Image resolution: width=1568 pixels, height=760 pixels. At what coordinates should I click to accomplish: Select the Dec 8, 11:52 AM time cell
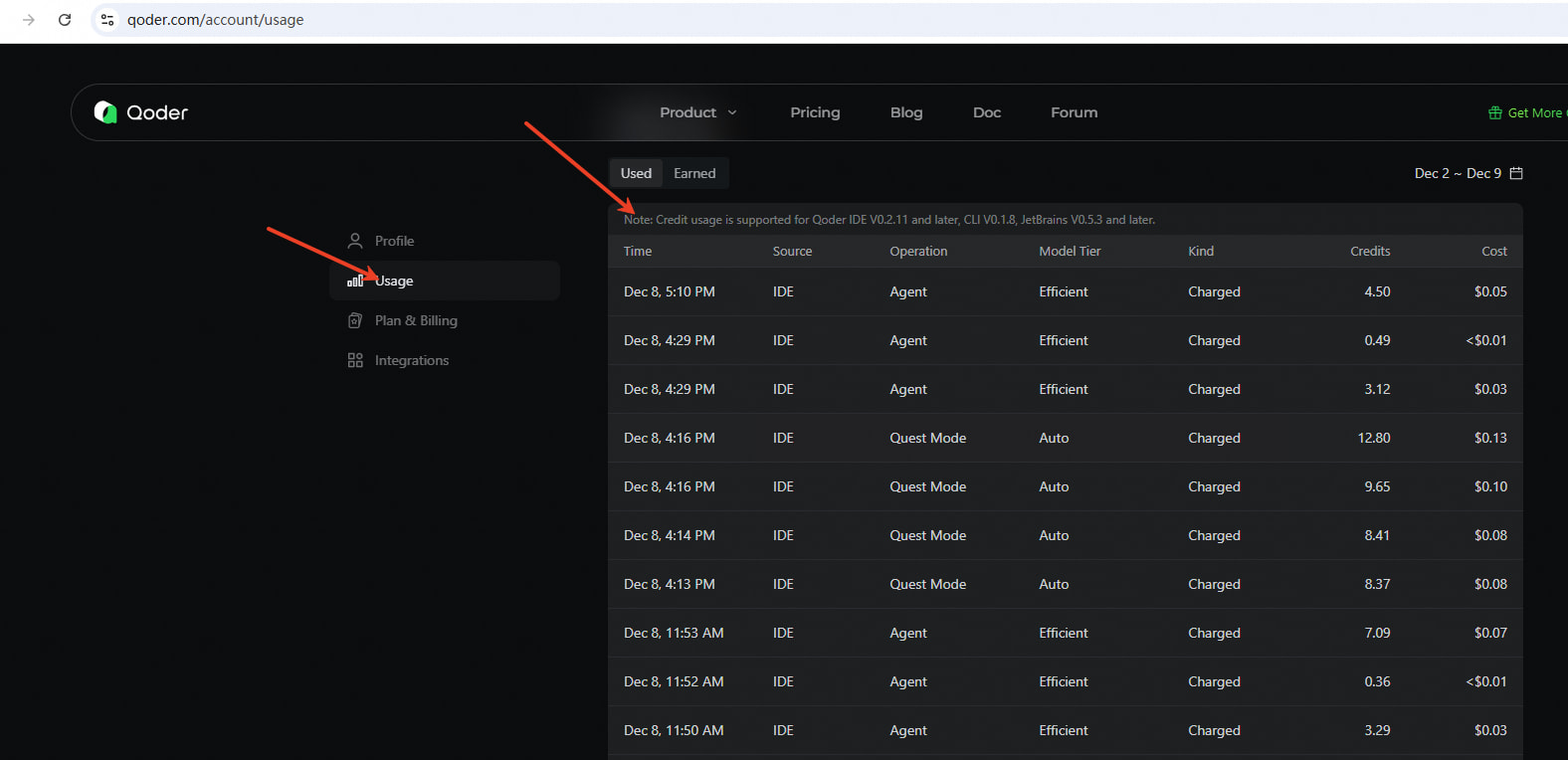(x=674, y=681)
